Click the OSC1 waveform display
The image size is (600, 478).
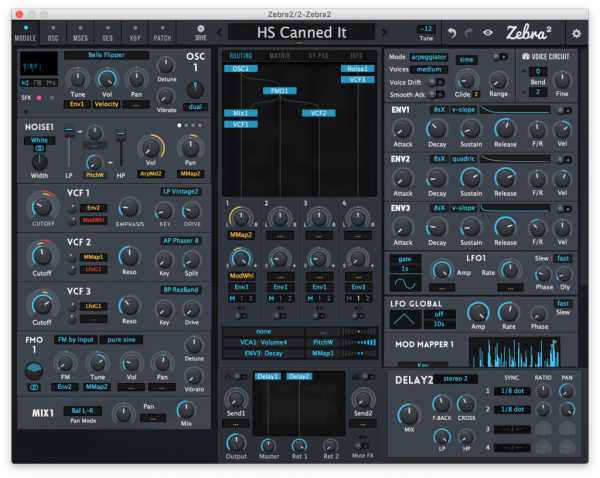tap(39, 63)
